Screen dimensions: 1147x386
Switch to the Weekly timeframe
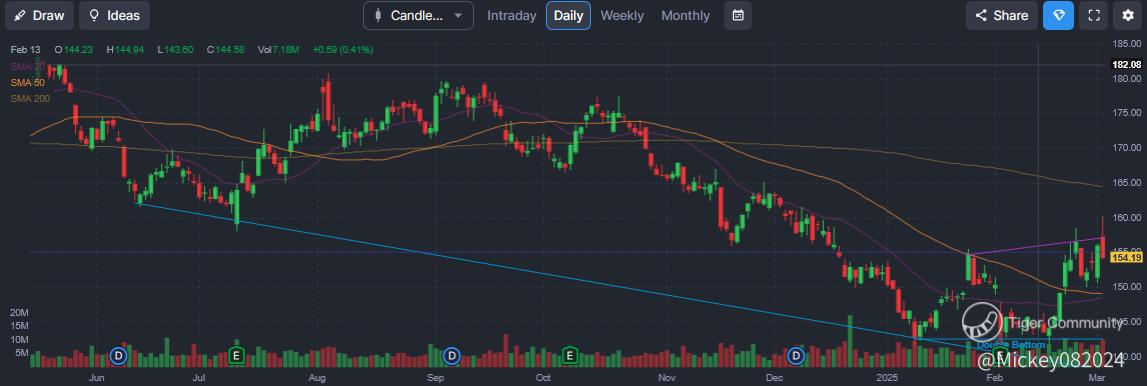[622, 15]
